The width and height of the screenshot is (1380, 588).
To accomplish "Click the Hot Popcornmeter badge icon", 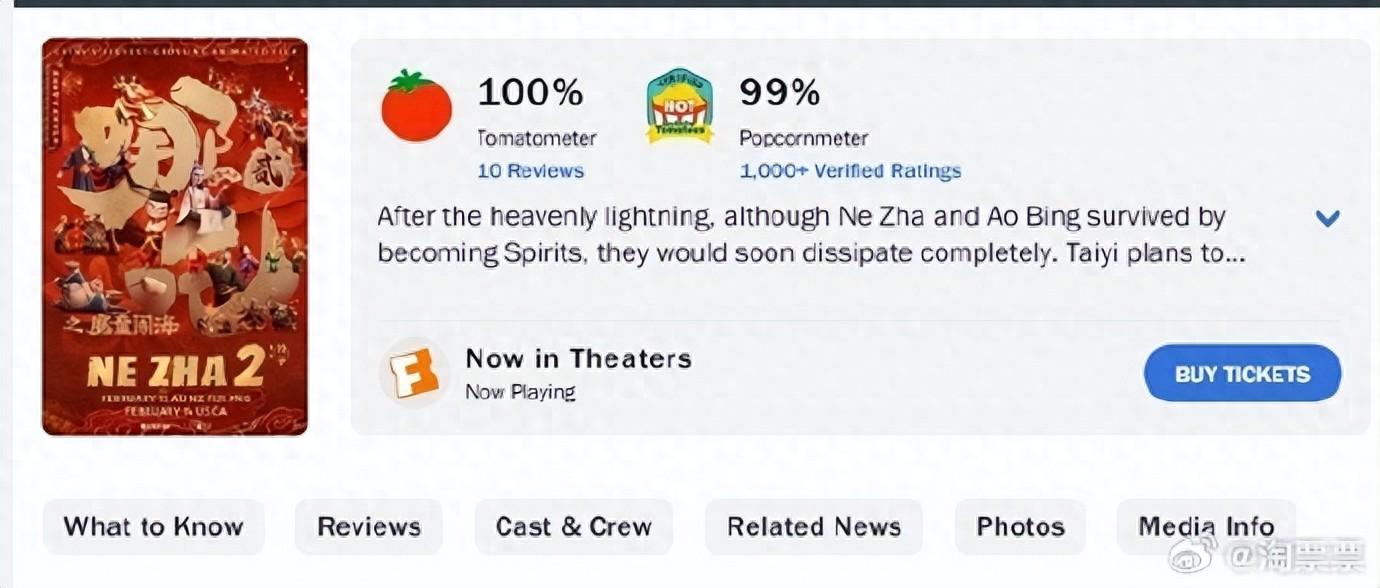I will tap(680, 105).
